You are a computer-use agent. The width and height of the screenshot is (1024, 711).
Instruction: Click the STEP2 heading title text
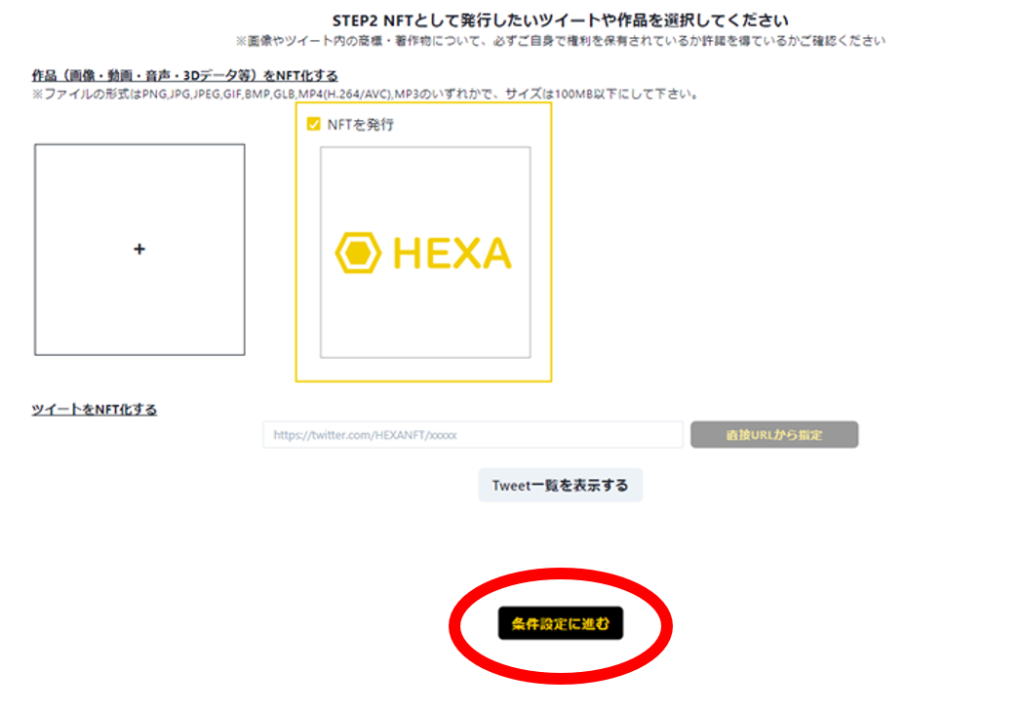point(560,20)
